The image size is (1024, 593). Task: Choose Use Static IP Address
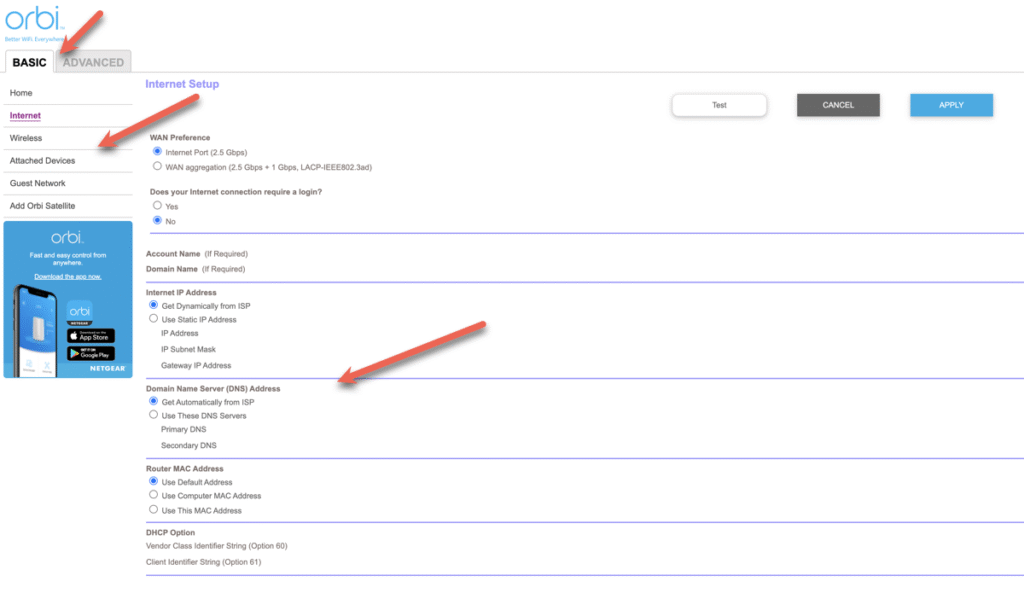(x=154, y=319)
